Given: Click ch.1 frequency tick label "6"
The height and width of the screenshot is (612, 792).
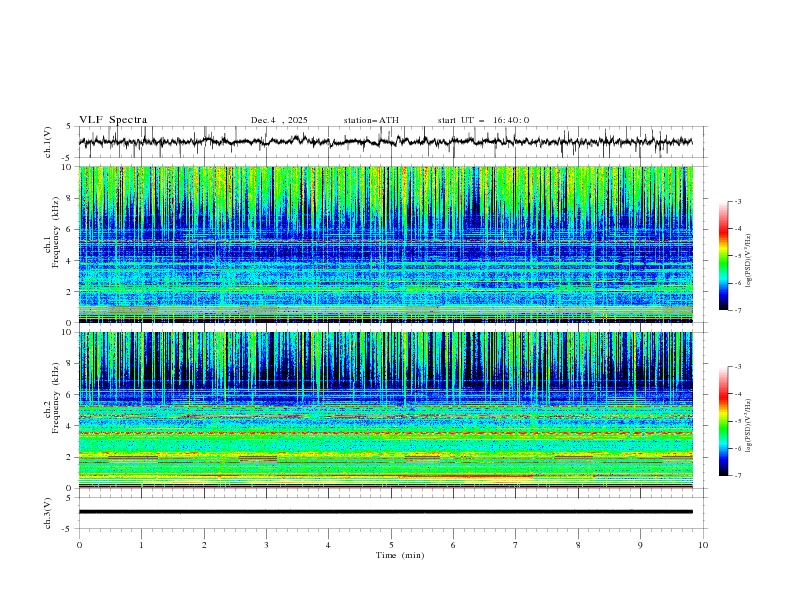Looking at the screenshot, I should (70, 230).
